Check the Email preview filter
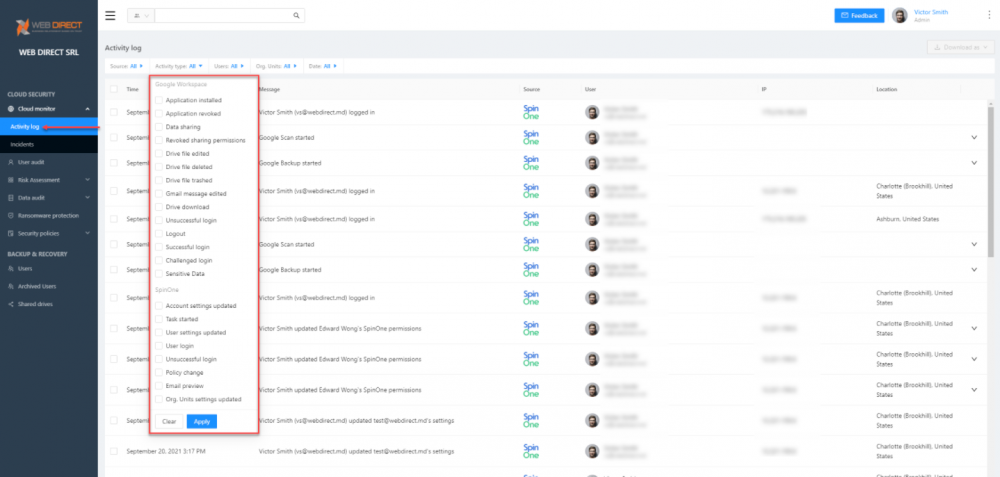Screen dimensions: 1000x477 pyautogui.click(x=159, y=386)
